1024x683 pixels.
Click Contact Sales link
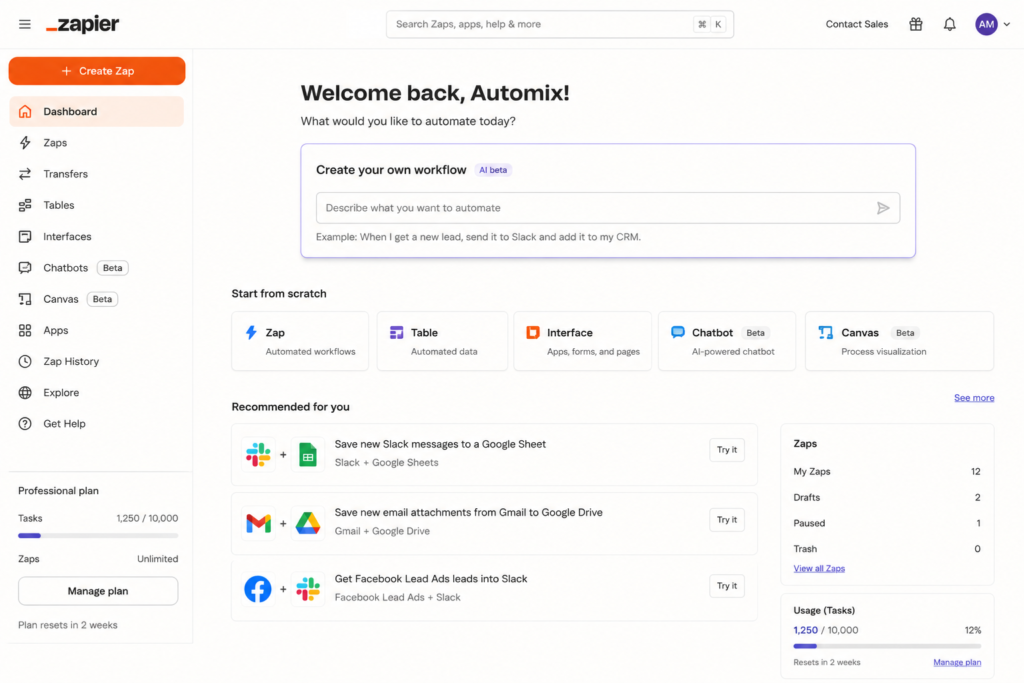857,24
